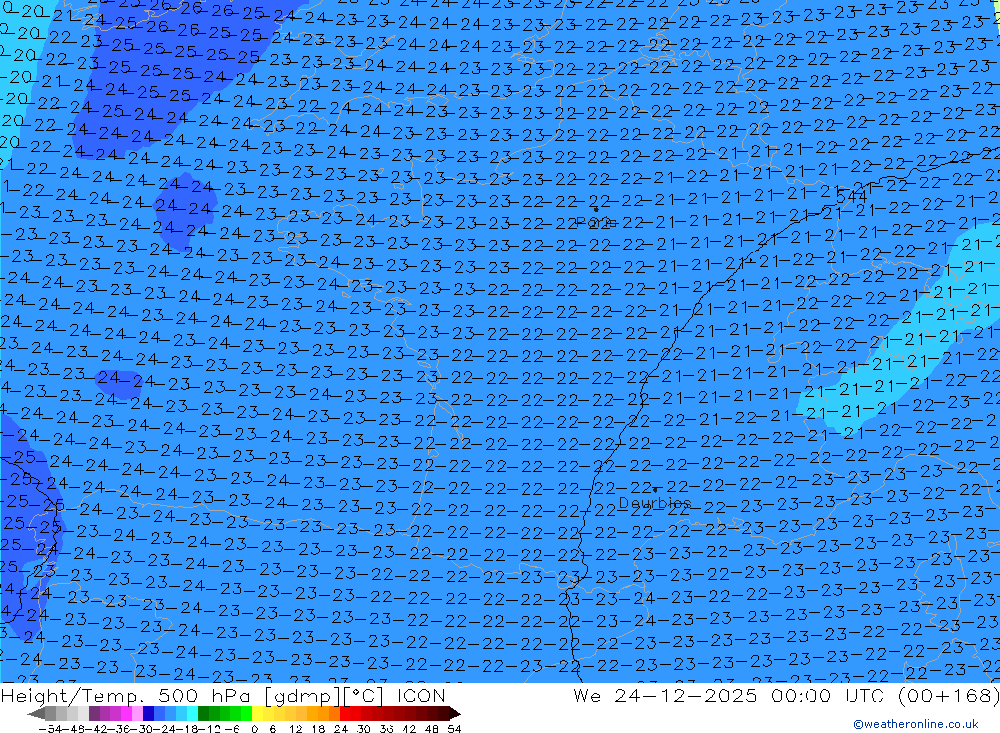Pick the darkest green legend swatch at -18
The height and width of the screenshot is (733, 1000).
(x=203, y=713)
